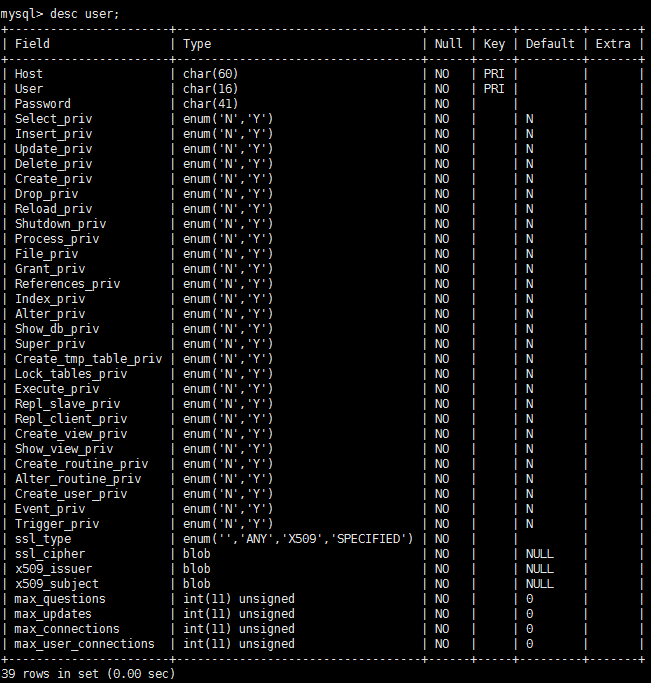
Task: Click the 'x509_issuer' field
Action: pos(54,569)
